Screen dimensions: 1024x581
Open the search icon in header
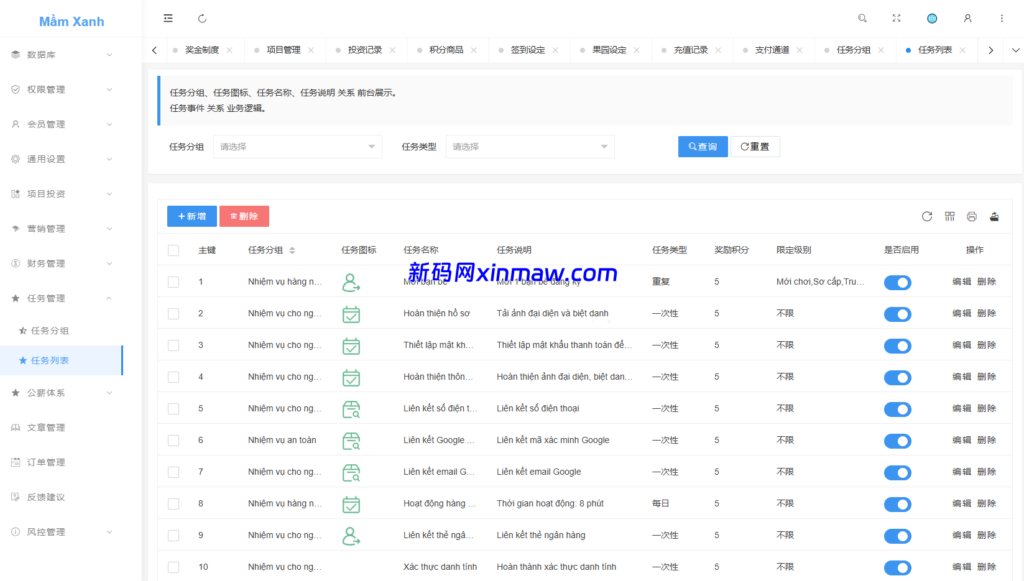click(x=862, y=18)
